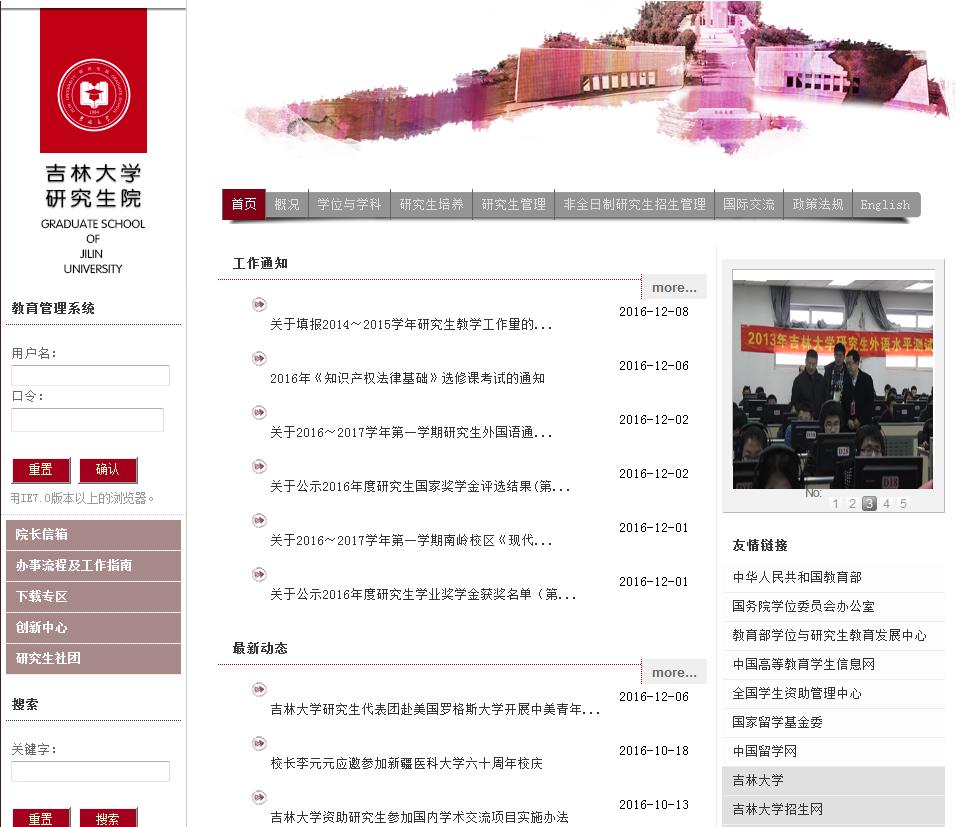
Task: Open the 创新中心 sidebar item
Action: click(93, 627)
